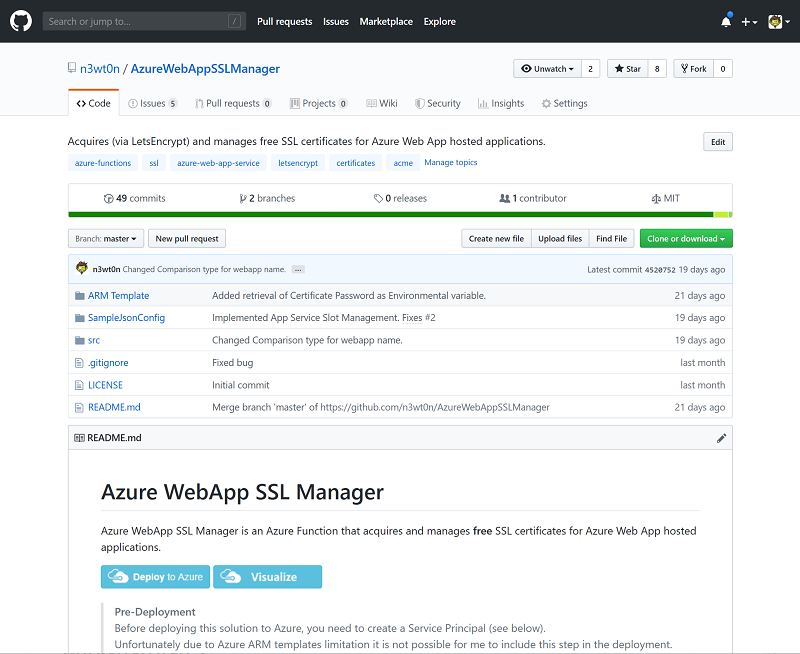Switch to the Issues tab
The height and width of the screenshot is (654, 800).
pyautogui.click(x=153, y=103)
